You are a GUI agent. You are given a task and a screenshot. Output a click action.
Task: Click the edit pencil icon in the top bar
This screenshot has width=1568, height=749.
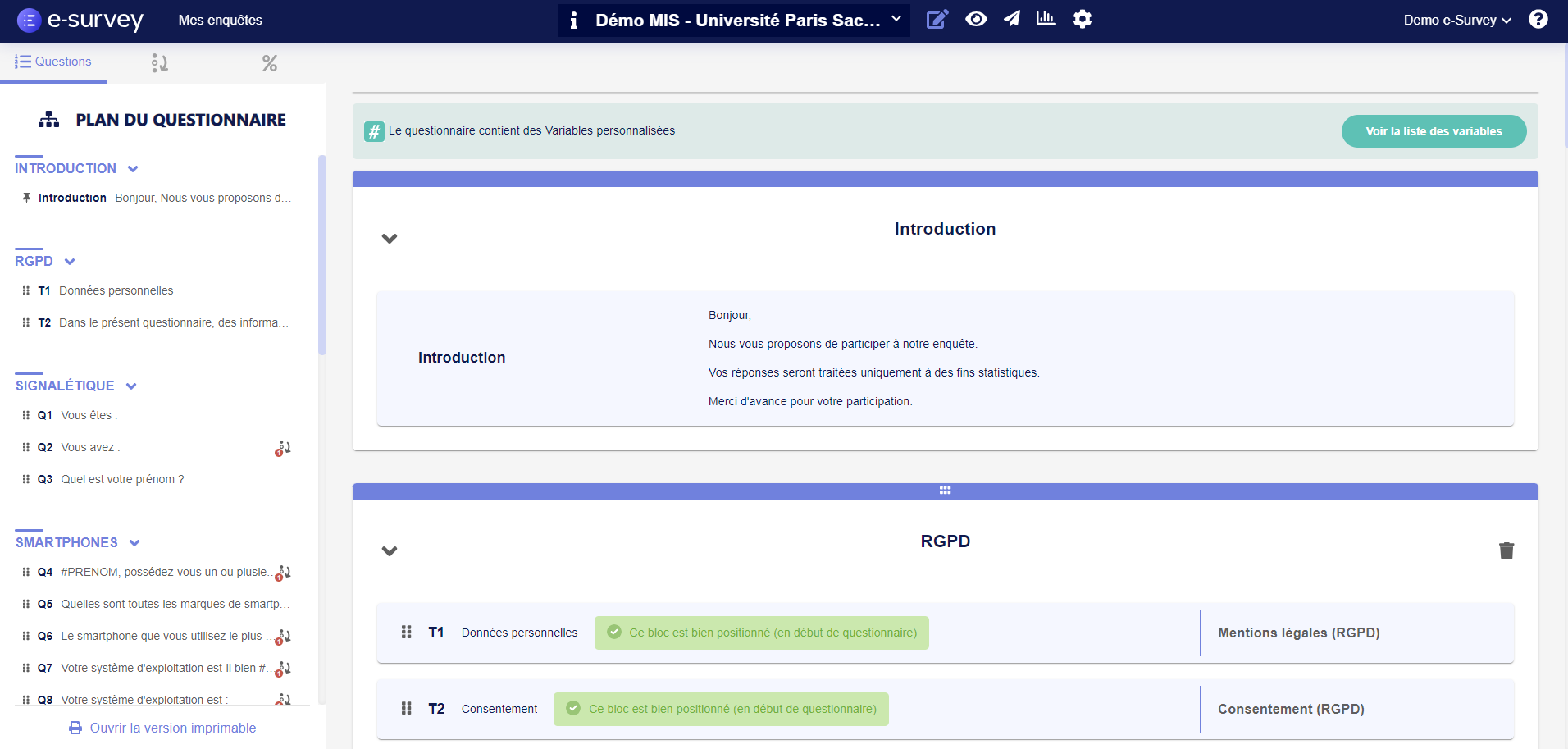coord(938,19)
